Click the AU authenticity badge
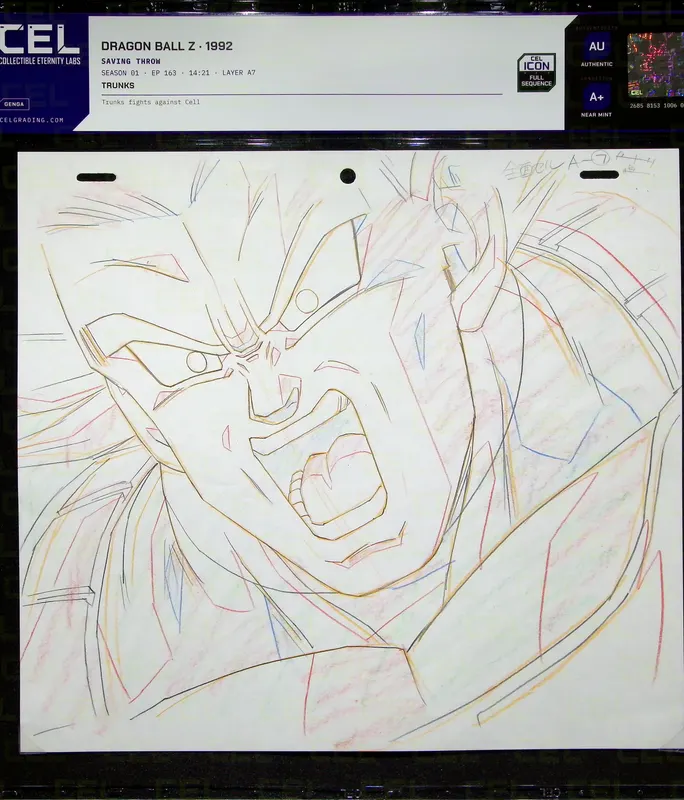 coord(596,46)
